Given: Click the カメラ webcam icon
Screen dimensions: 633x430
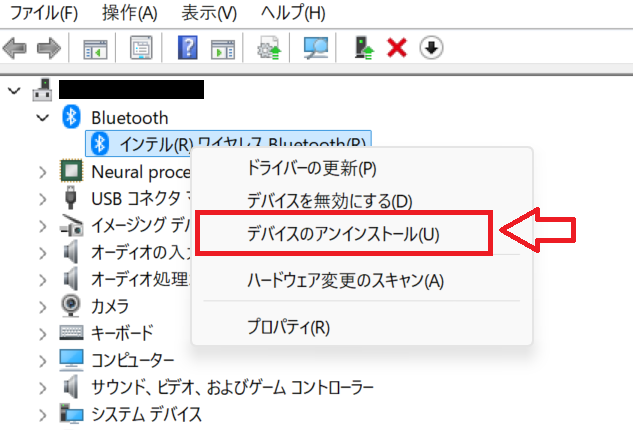Looking at the screenshot, I should (x=71, y=306).
